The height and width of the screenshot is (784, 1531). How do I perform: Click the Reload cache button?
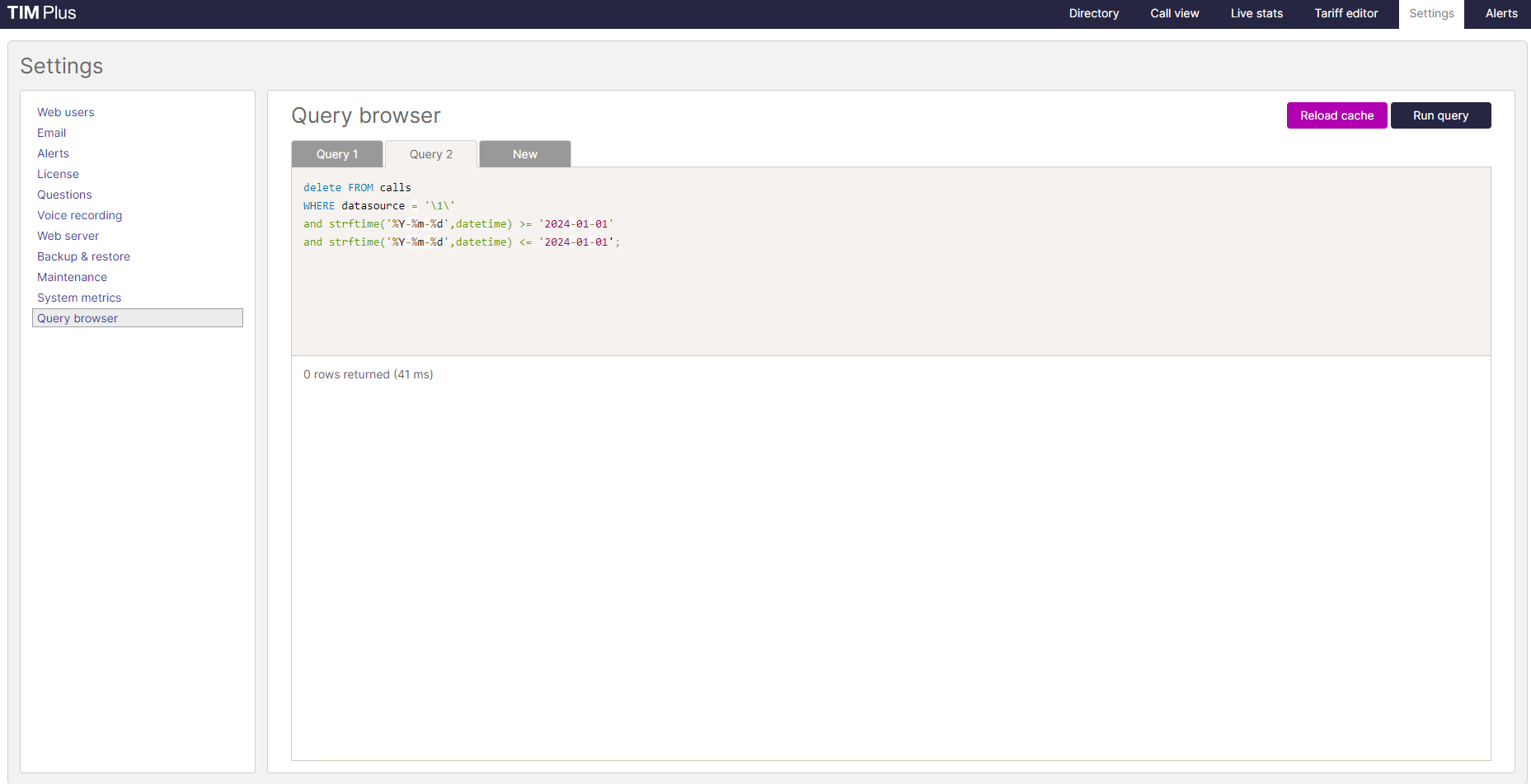click(1336, 115)
